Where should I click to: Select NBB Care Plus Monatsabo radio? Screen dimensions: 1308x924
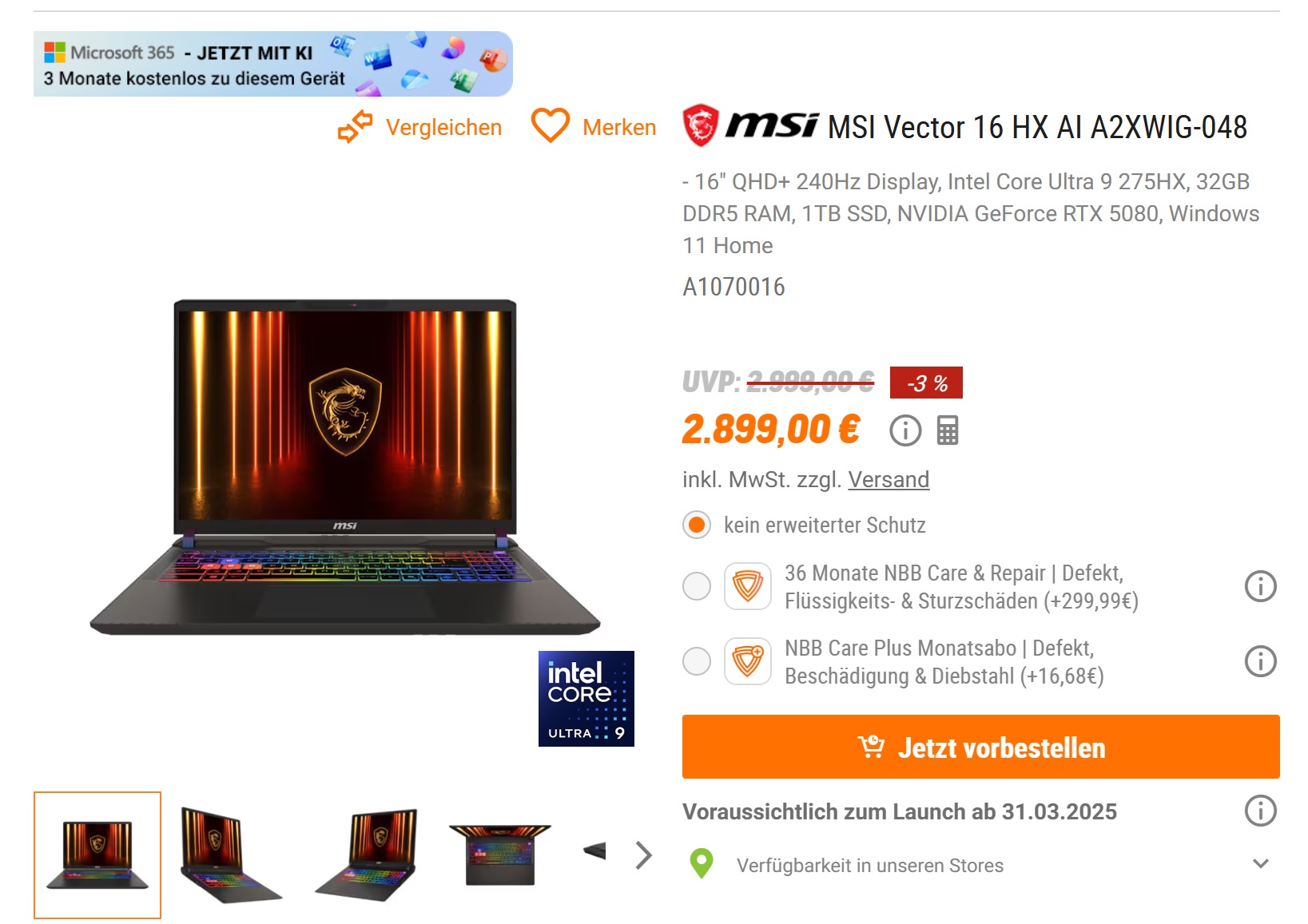(x=697, y=661)
